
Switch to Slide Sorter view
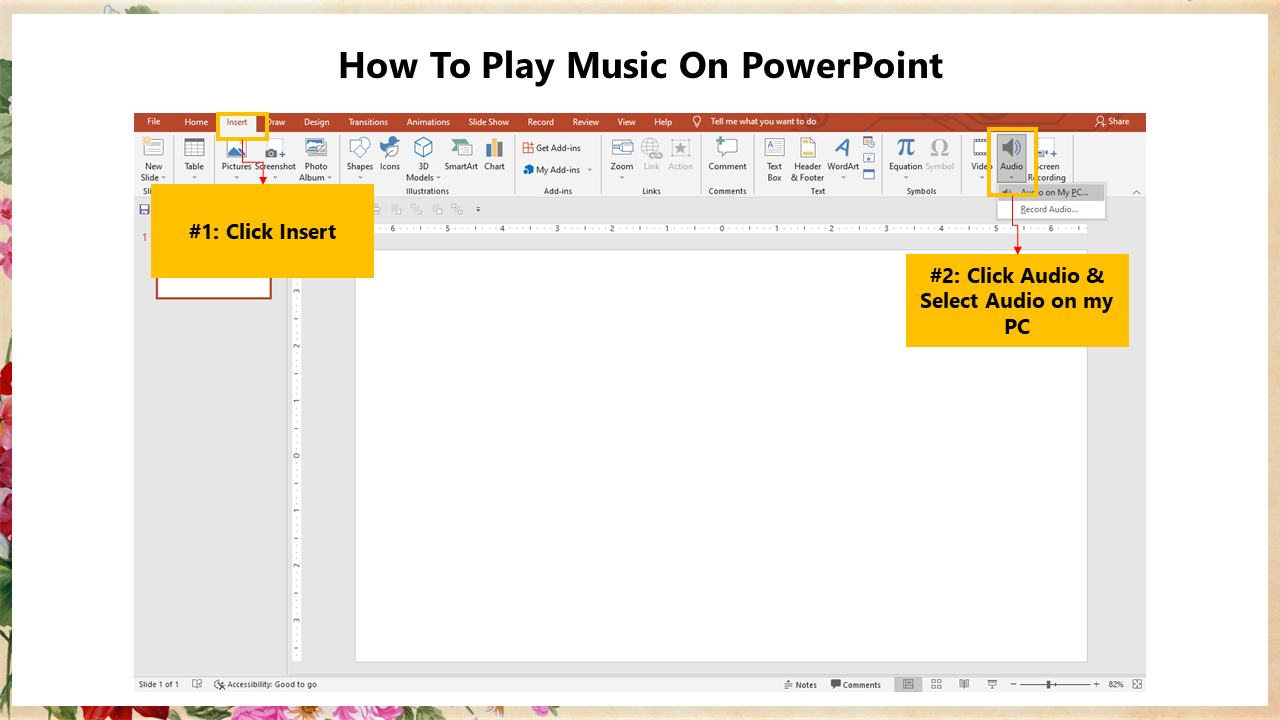937,684
